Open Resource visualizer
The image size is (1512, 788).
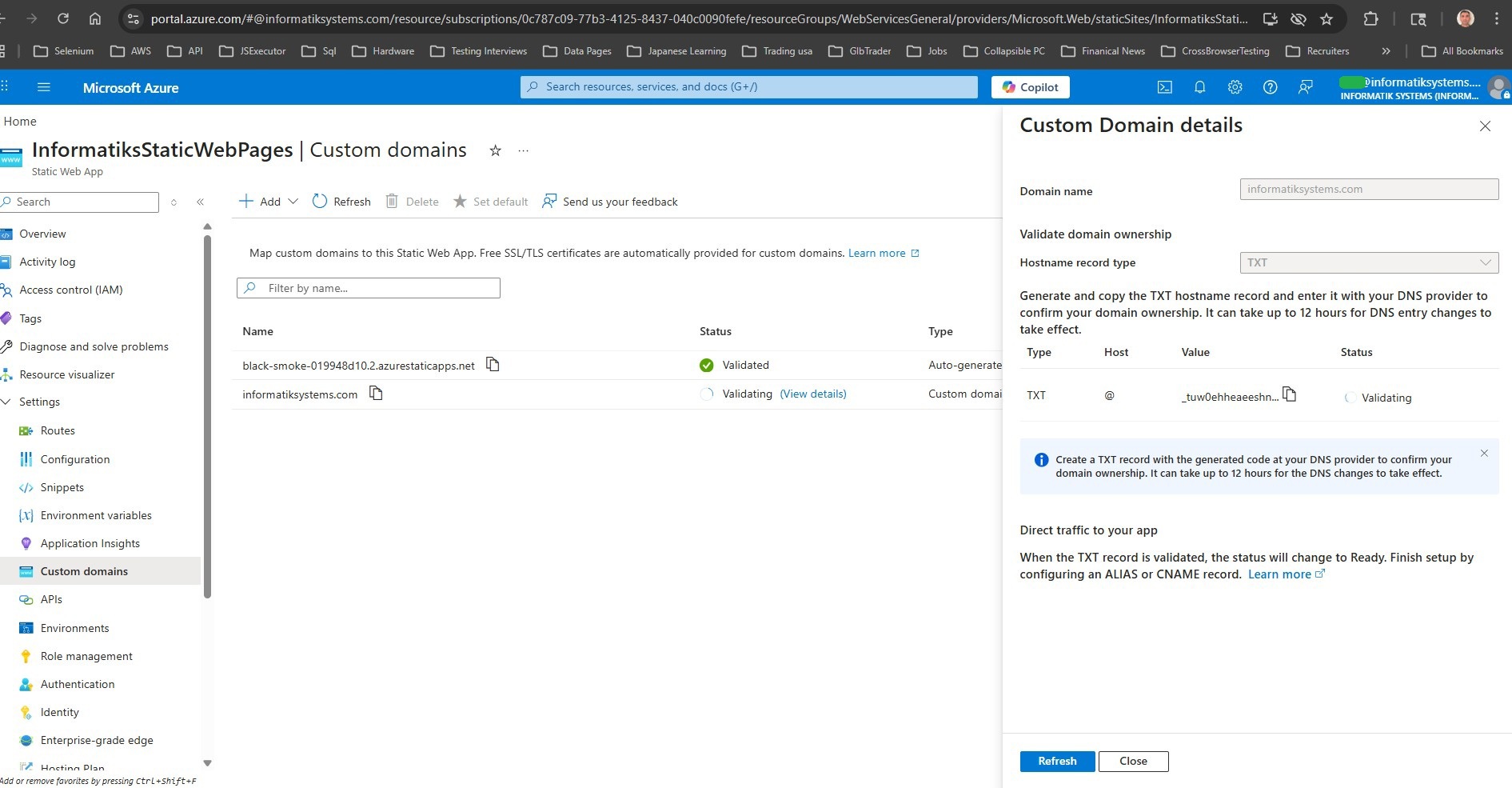pyautogui.click(x=67, y=374)
